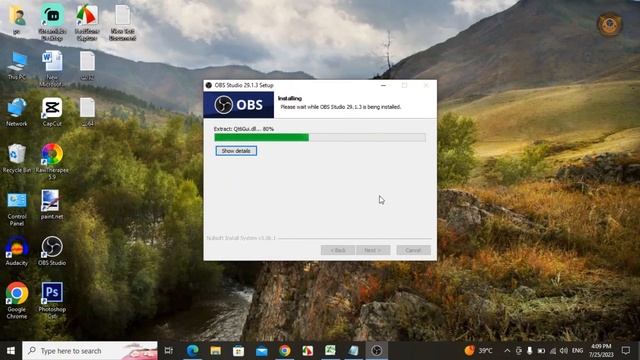Image resolution: width=640 pixels, height=360 pixels.
Task: Click the greyed-out Back button in the installer
Action: point(338,250)
